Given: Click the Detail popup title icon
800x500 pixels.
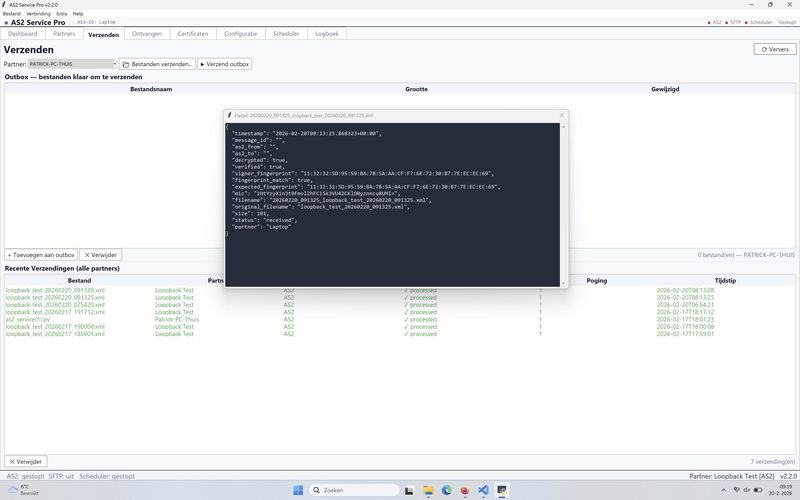Looking at the screenshot, I should [230, 115].
